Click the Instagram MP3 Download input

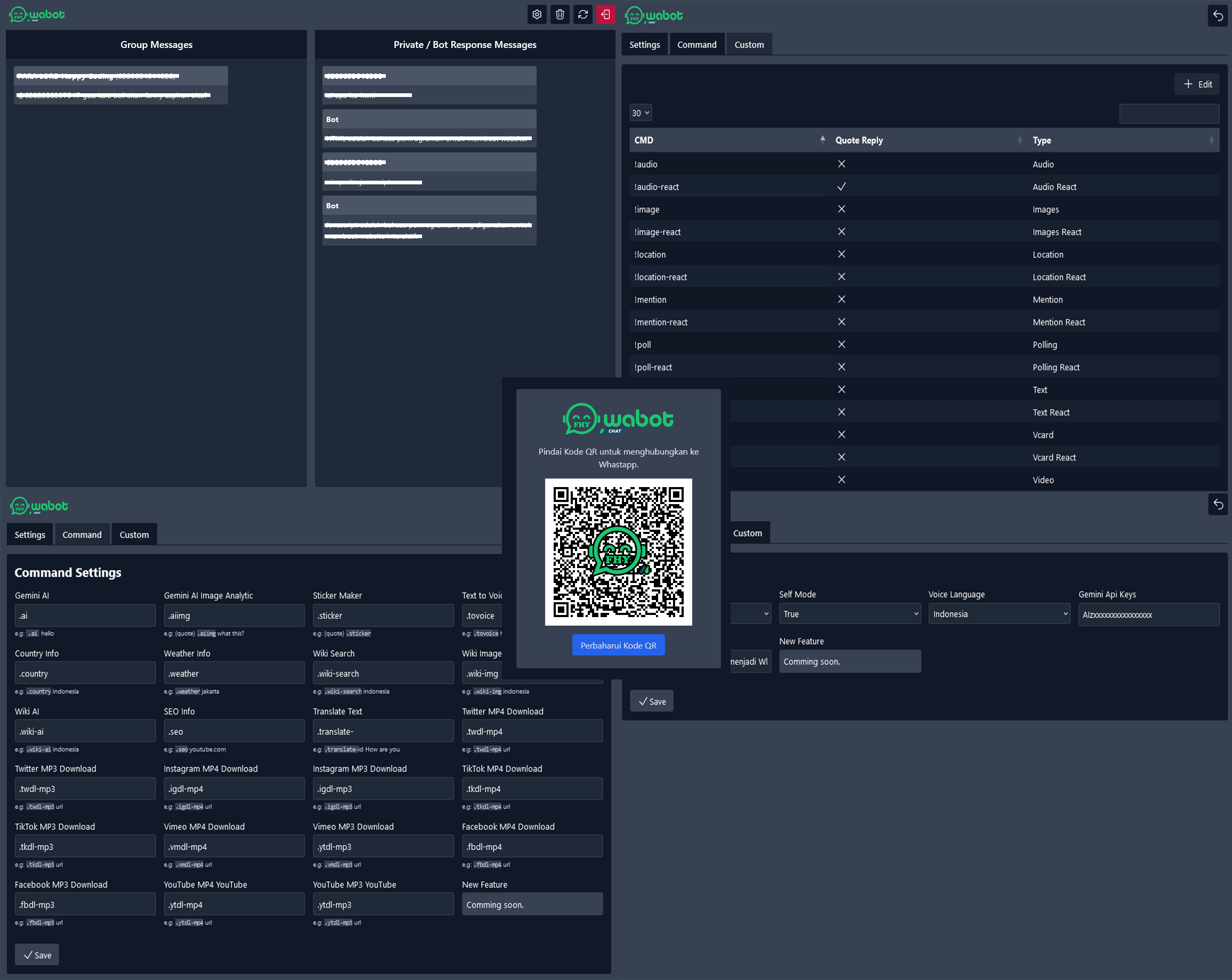[x=383, y=789]
